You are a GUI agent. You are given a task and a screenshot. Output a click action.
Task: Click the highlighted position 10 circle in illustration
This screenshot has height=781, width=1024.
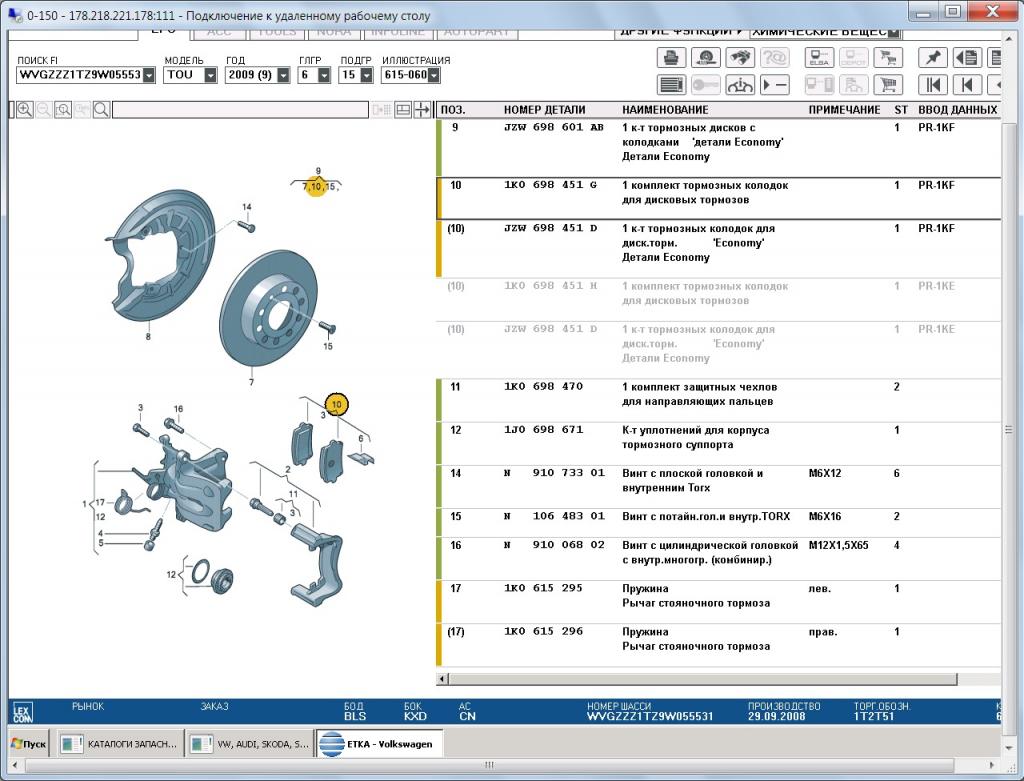336,405
